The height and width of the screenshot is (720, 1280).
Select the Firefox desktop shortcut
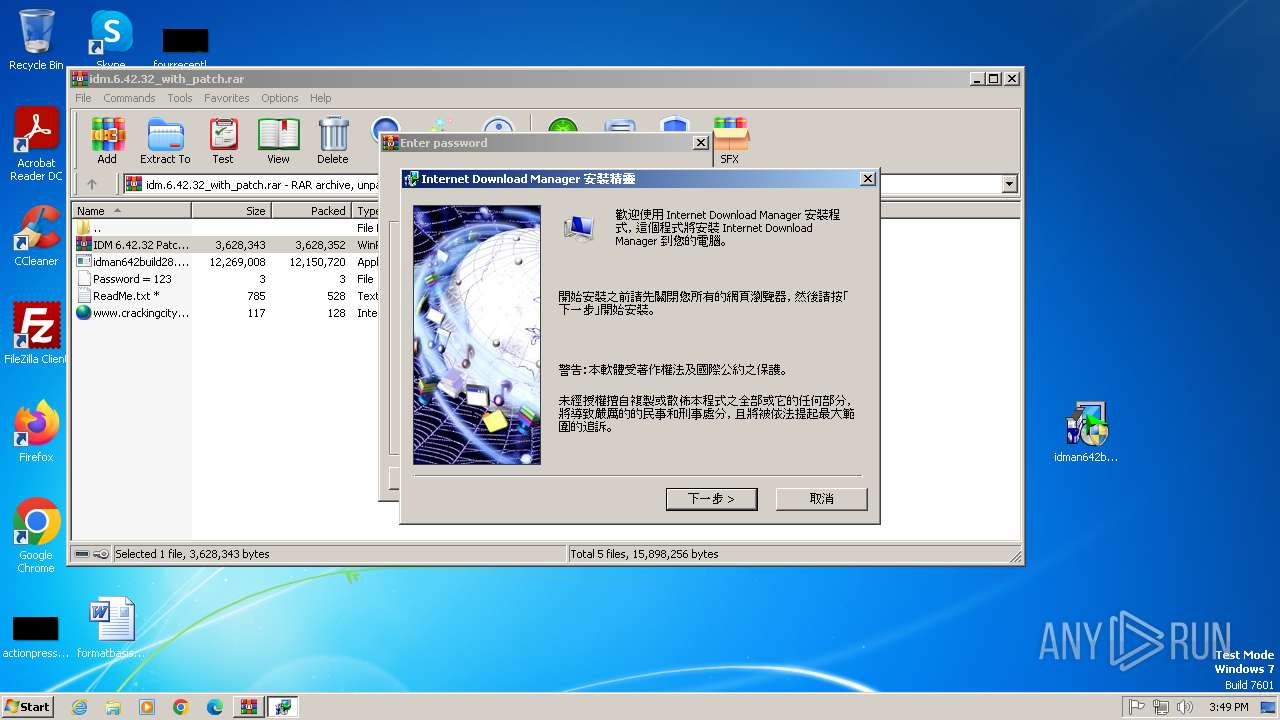click(36, 432)
